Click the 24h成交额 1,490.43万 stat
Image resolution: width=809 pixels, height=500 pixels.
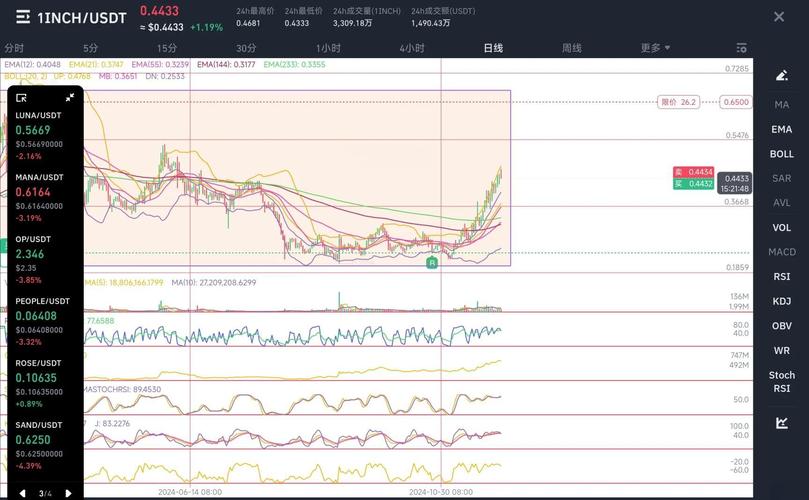point(443,17)
